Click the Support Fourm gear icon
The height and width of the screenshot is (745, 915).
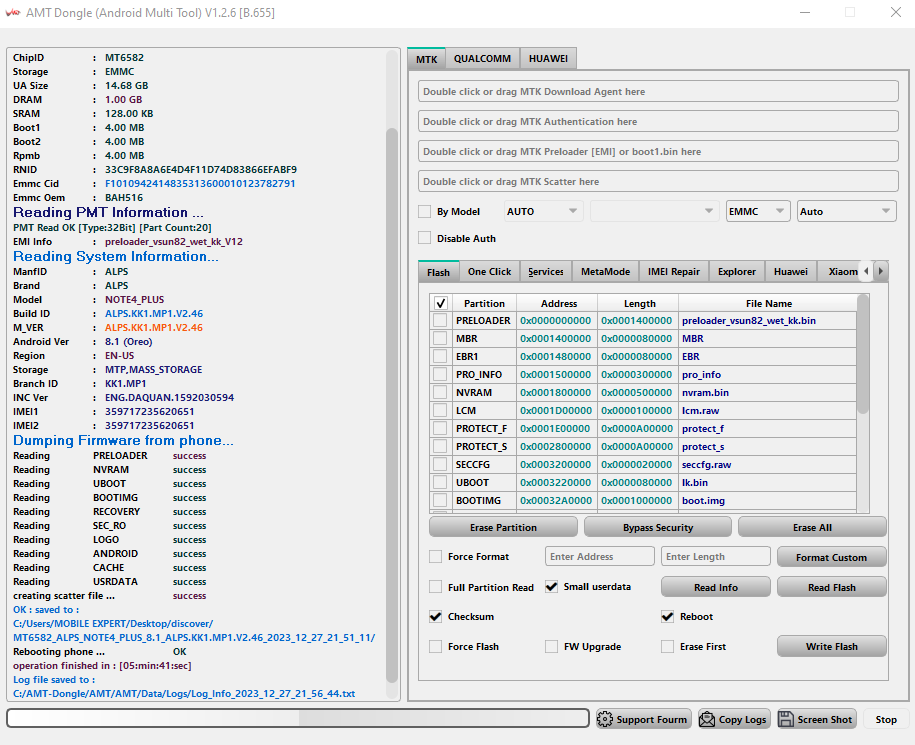(605, 719)
